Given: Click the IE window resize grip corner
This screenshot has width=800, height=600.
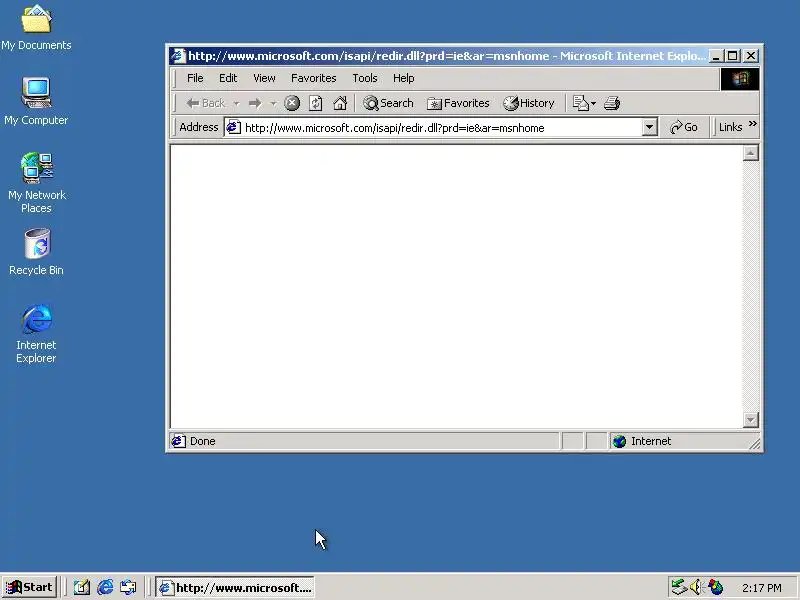Looking at the screenshot, I should pos(755,444).
